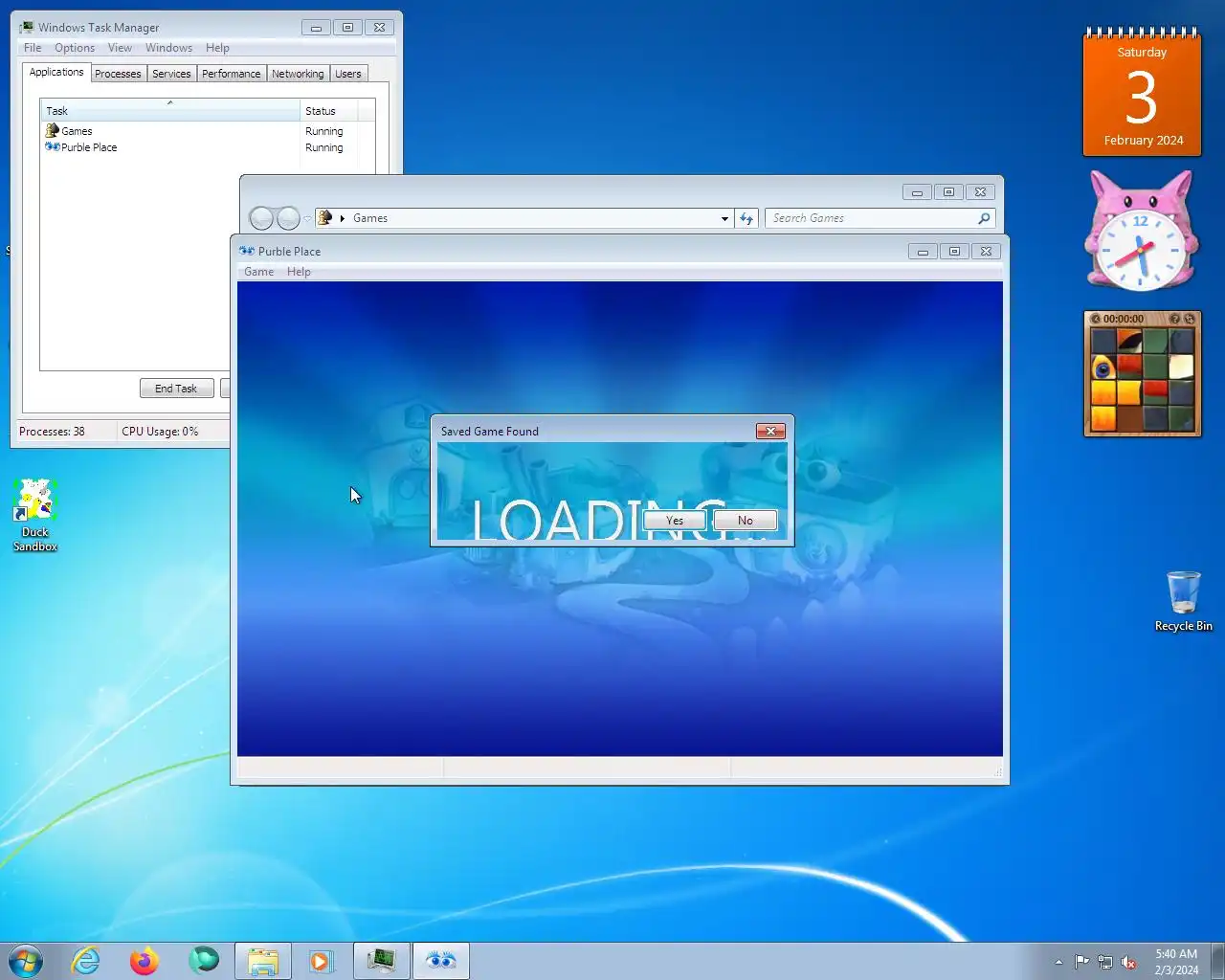Click the Show desktop button
Viewport: 1225px width, 980px height.
coord(1217,961)
